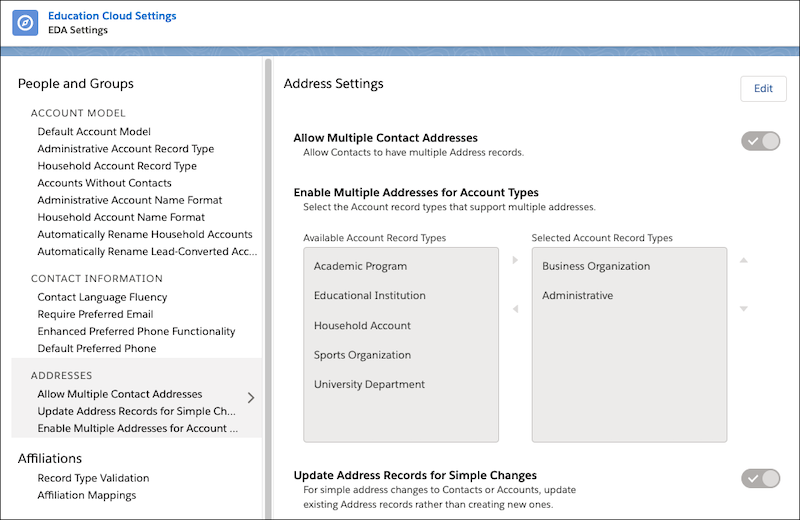800x520 pixels.
Task: Open Require Preferred Email setting
Action: point(95,314)
